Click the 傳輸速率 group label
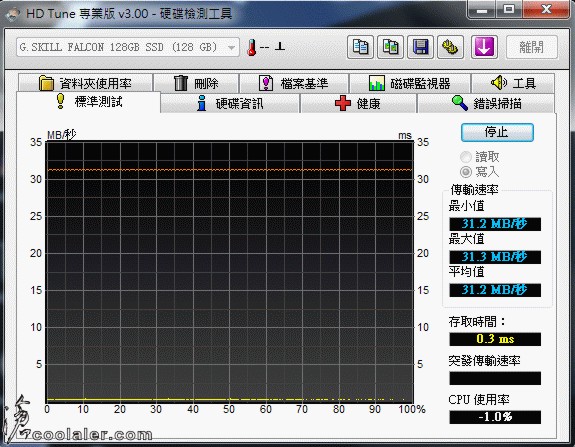 (x=474, y=190)
